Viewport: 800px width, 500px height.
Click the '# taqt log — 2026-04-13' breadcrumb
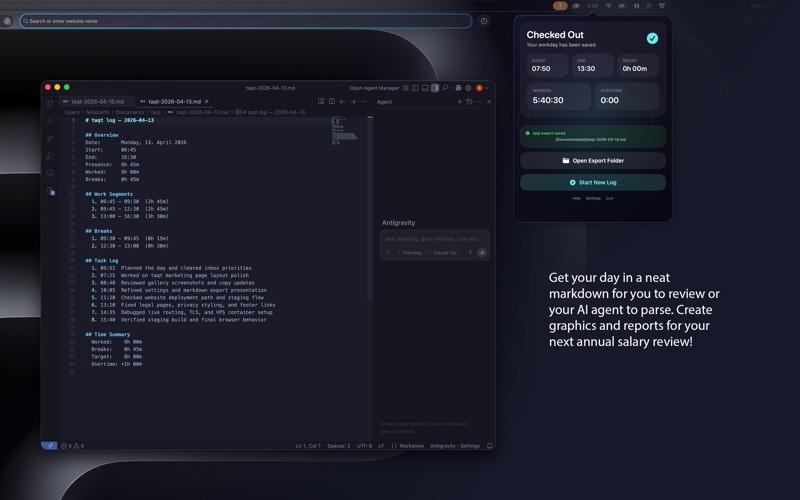[270, 112]
